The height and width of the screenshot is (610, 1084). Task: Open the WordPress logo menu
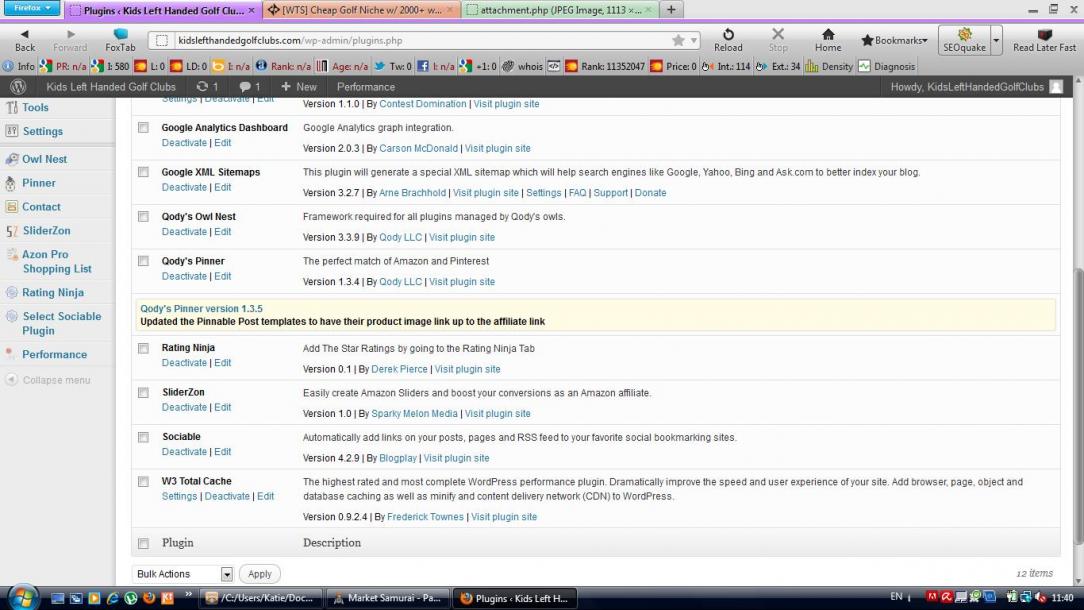point(19,86)
